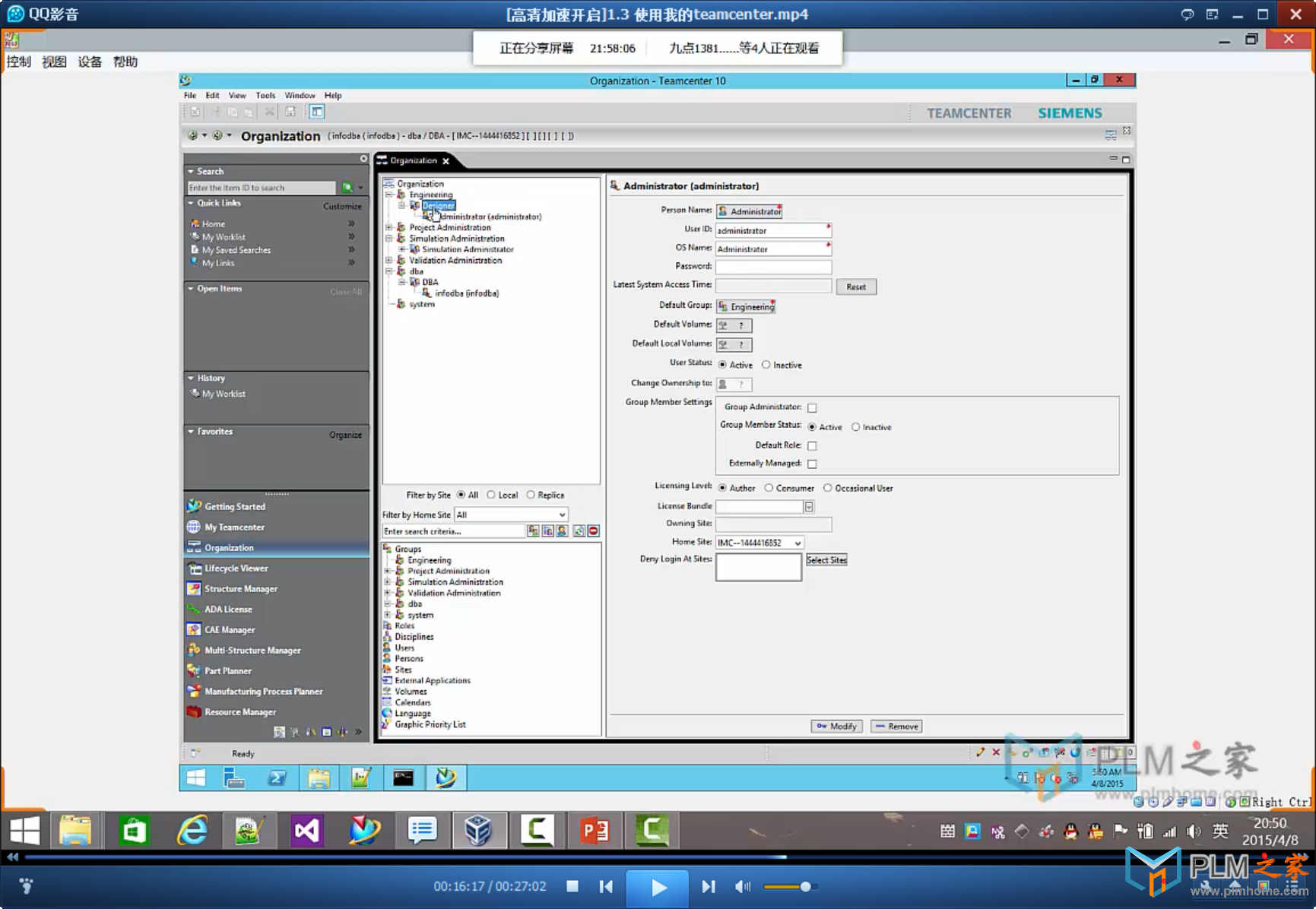Open the Edit menu

click(x=212, y=96)
